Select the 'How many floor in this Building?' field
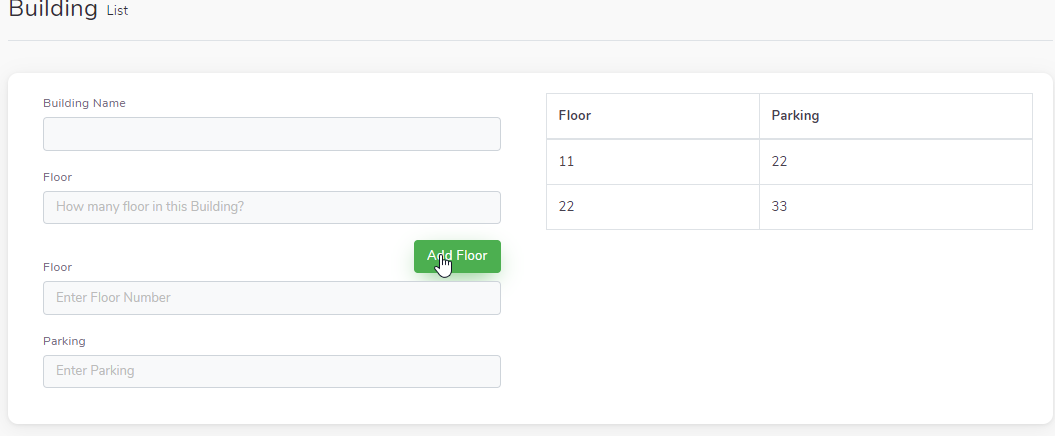1055x436 pixels. click(272, 207)
